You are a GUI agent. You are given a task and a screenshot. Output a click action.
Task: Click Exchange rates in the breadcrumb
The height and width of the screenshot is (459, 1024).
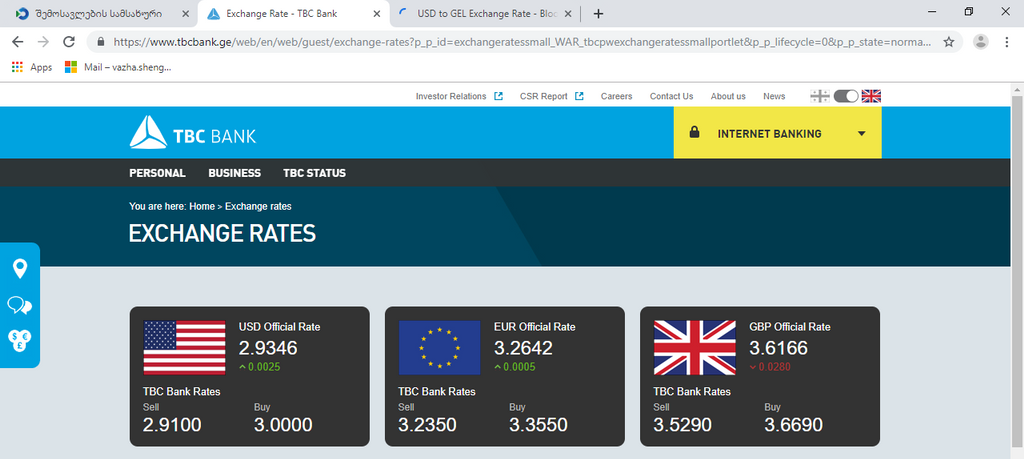tap(258, 206)
